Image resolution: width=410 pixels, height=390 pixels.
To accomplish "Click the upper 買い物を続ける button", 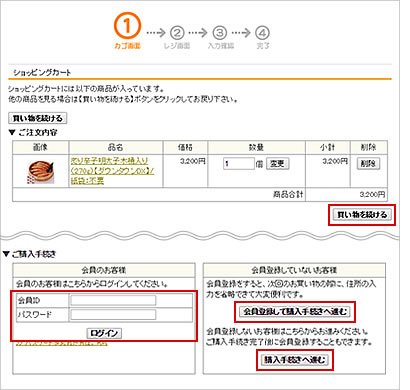I will click(x=38, y=118).
